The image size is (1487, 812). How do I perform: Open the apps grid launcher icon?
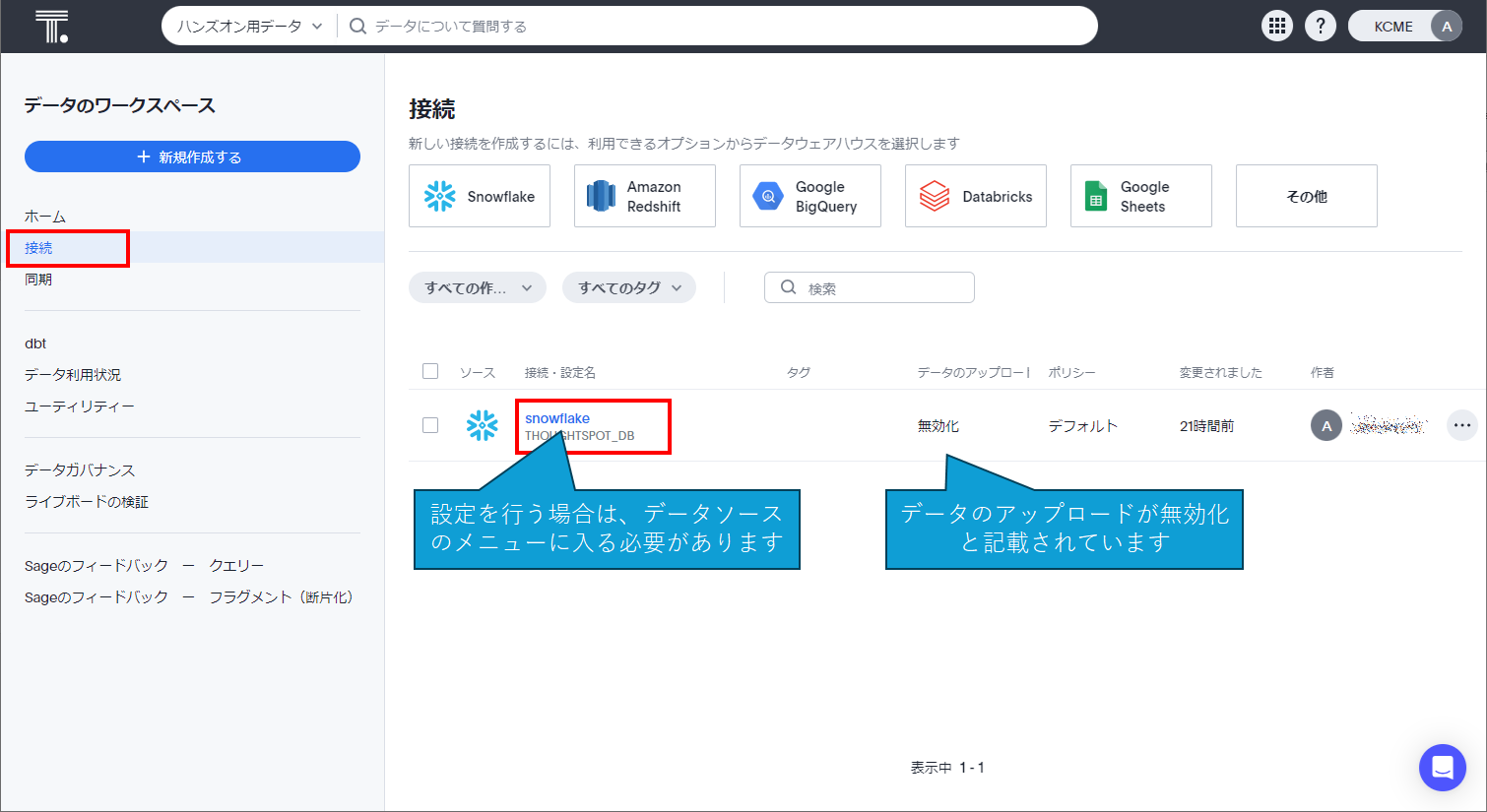point(1277,27)
